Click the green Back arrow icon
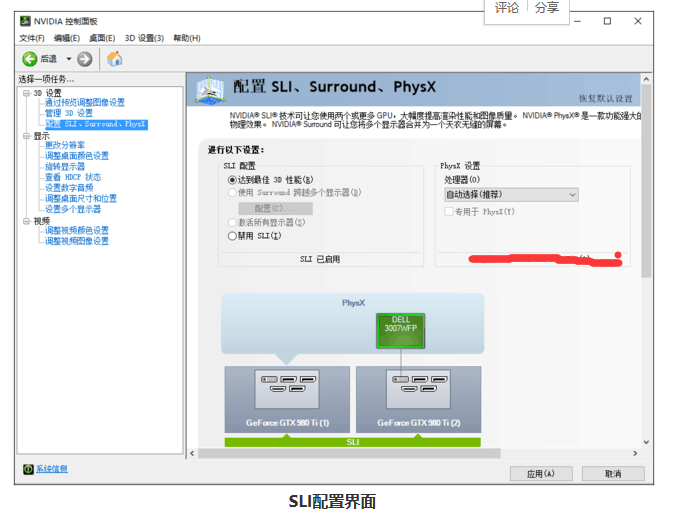The width and height of the screenshot is (675, 511). tap(30, 59)
